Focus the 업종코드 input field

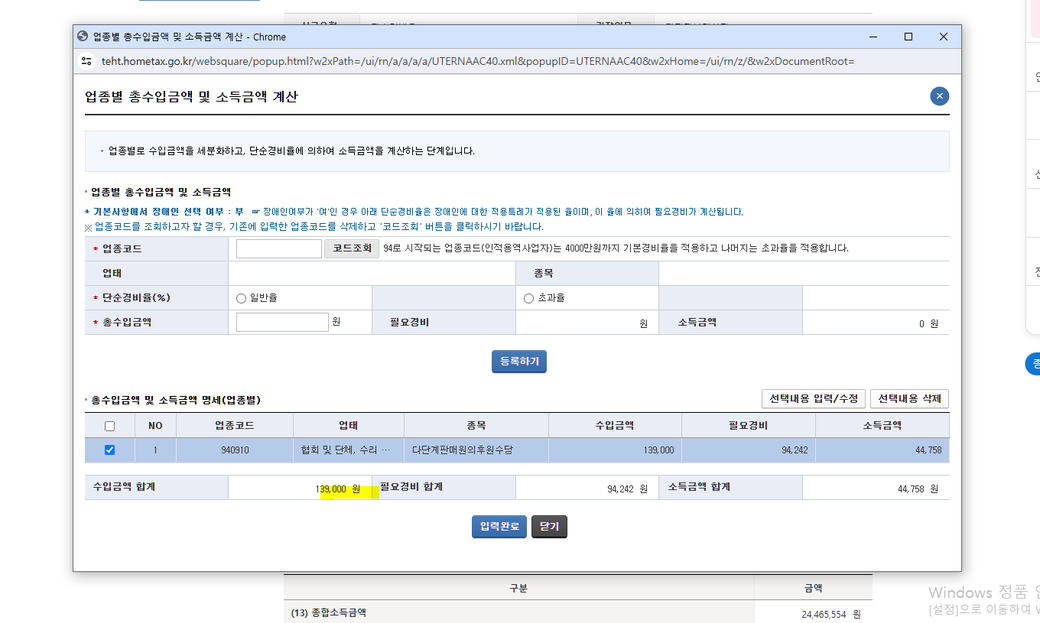[278, 248]
